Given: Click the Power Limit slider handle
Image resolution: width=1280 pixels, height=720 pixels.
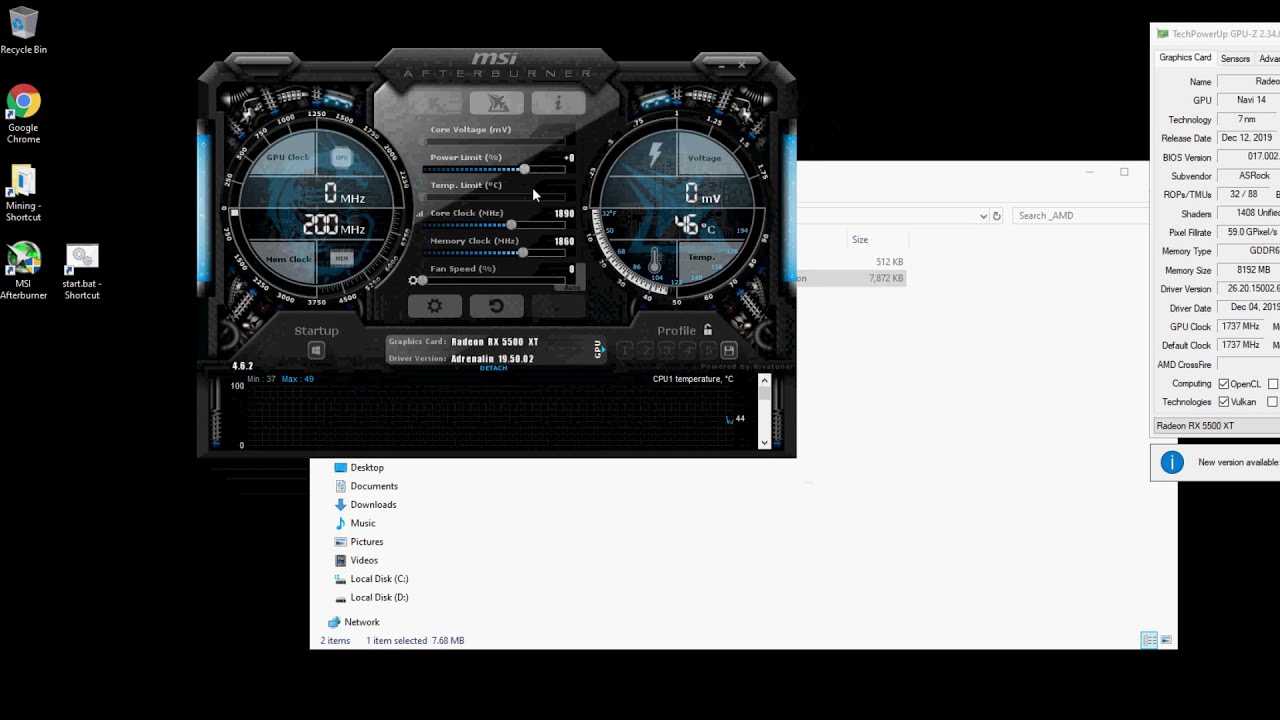Looking at the screenshot, I should pyautogui.click(x=524, y=169).
